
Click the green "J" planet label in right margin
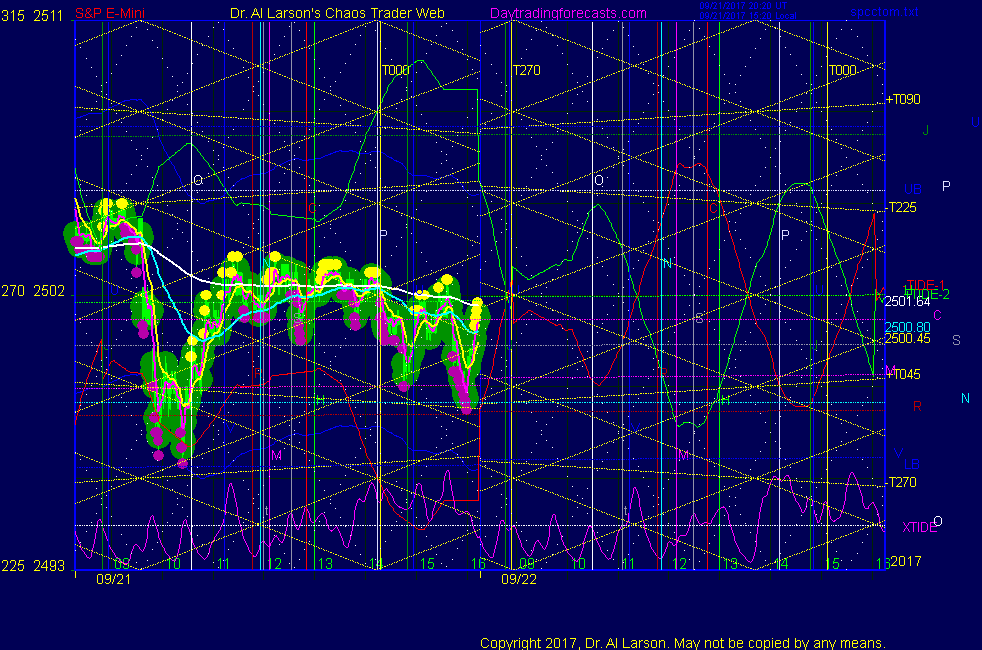926,130
